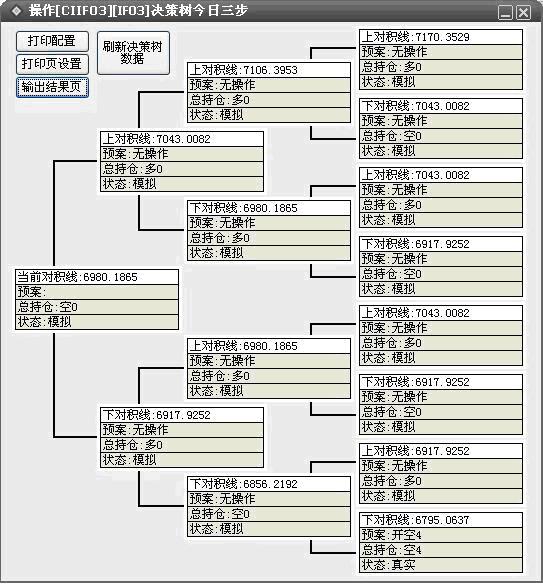Screen dimensions: 543x586
Task: Click the 预案:开空4 field
Action: click(x=441, y=535)
